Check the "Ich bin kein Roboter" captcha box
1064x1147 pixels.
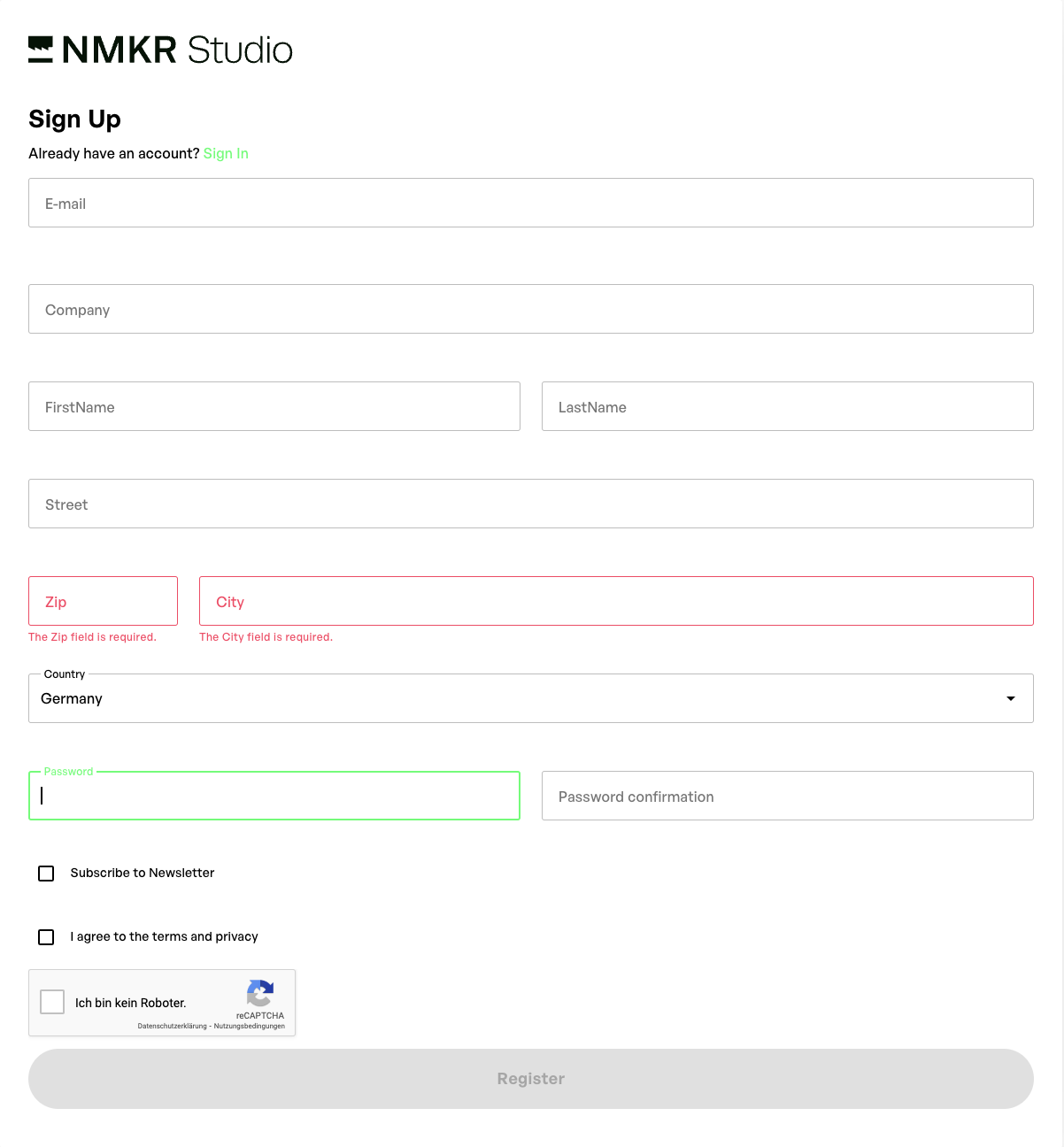pyautogui.click(x=53, y=1002)
